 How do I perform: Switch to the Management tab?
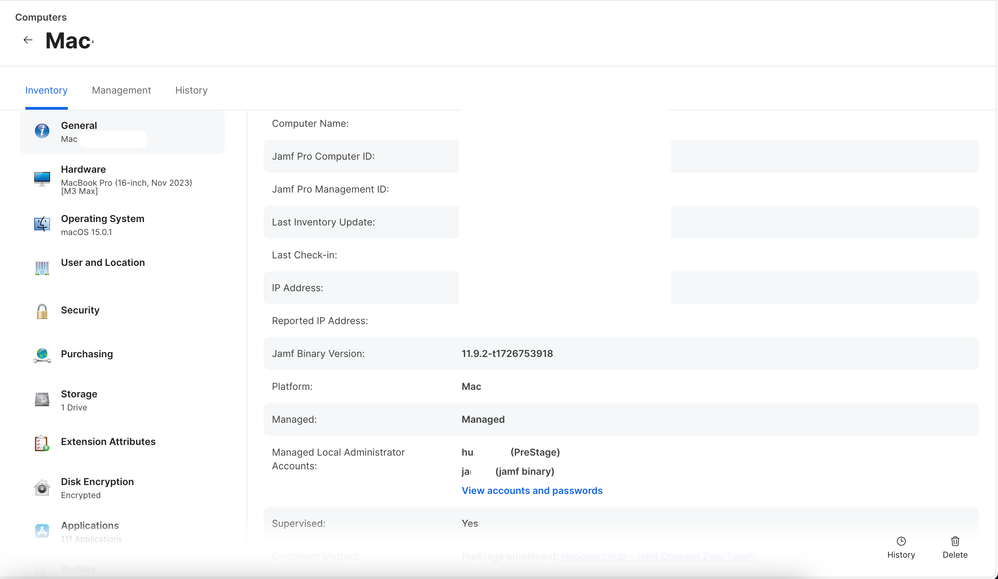(122, 90)
